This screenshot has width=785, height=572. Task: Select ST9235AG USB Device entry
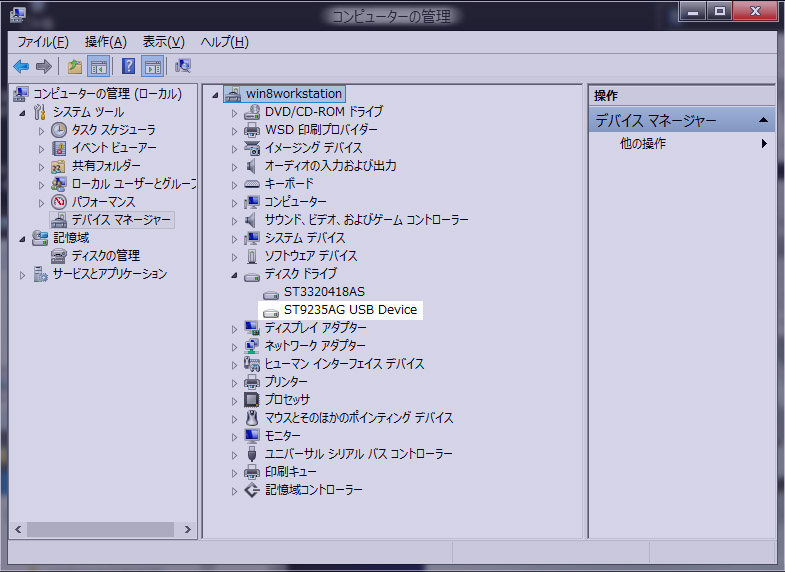[350, 310]
